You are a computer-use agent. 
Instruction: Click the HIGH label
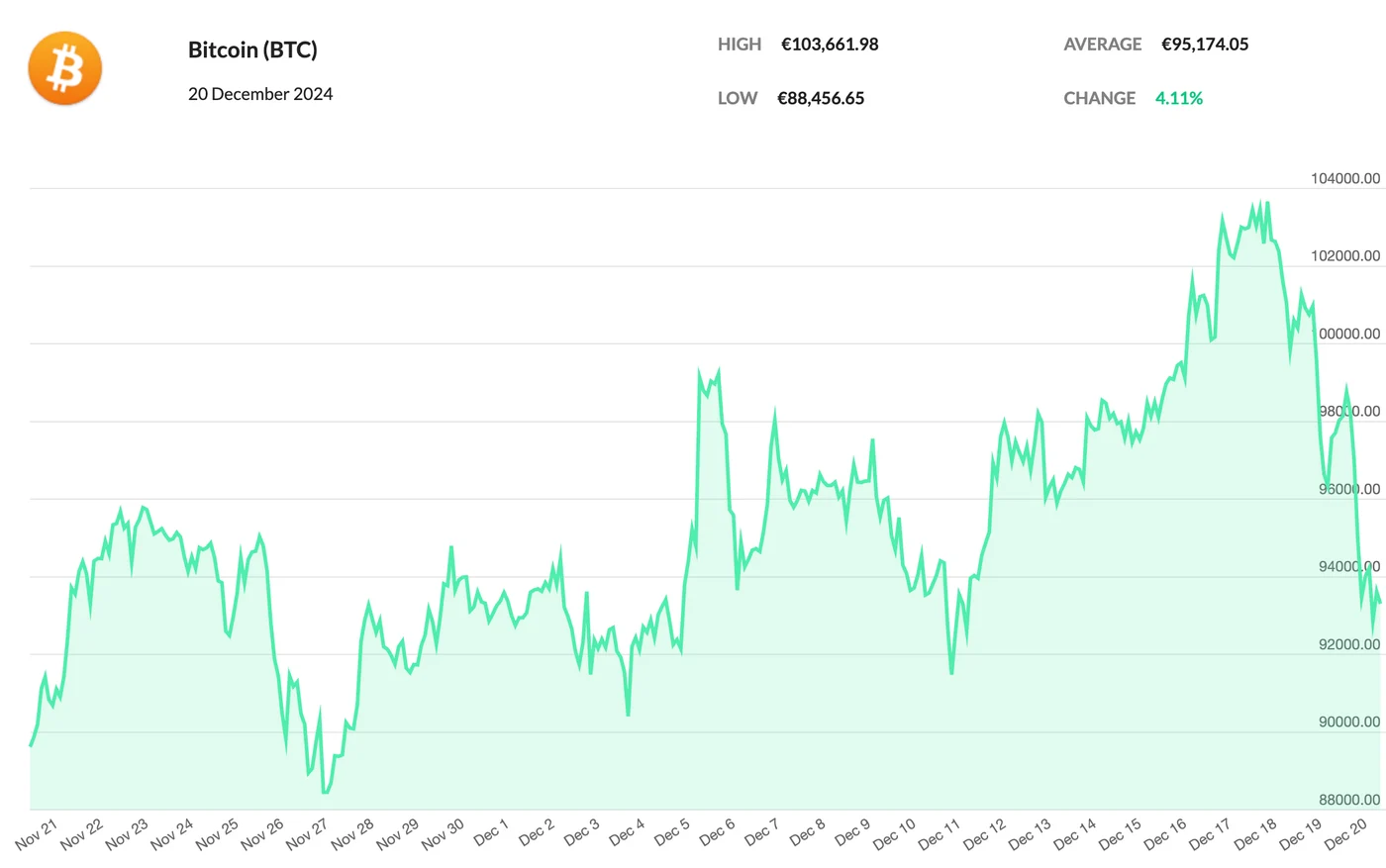(740, 45)
